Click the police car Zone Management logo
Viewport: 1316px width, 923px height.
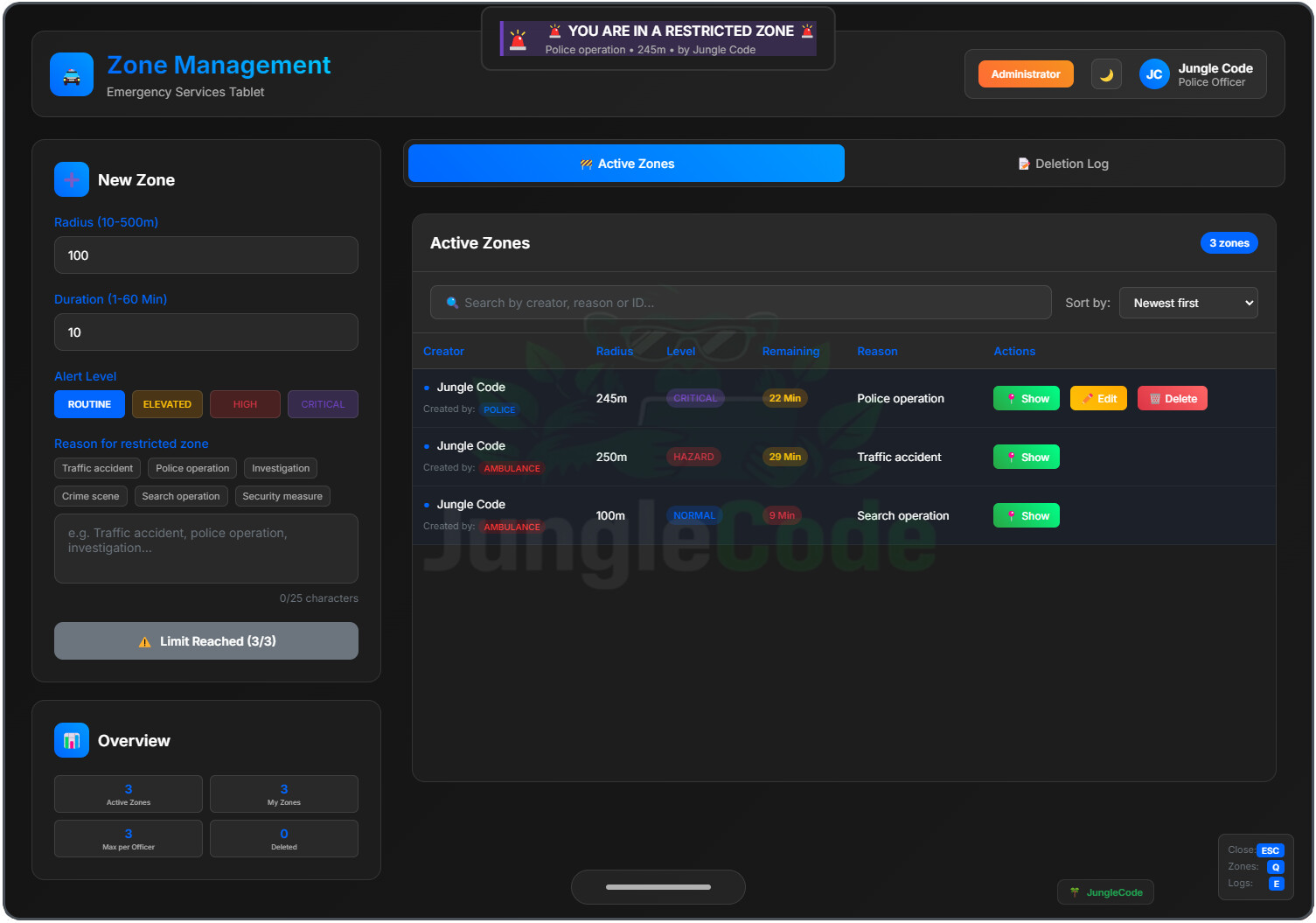coord(71,74)
